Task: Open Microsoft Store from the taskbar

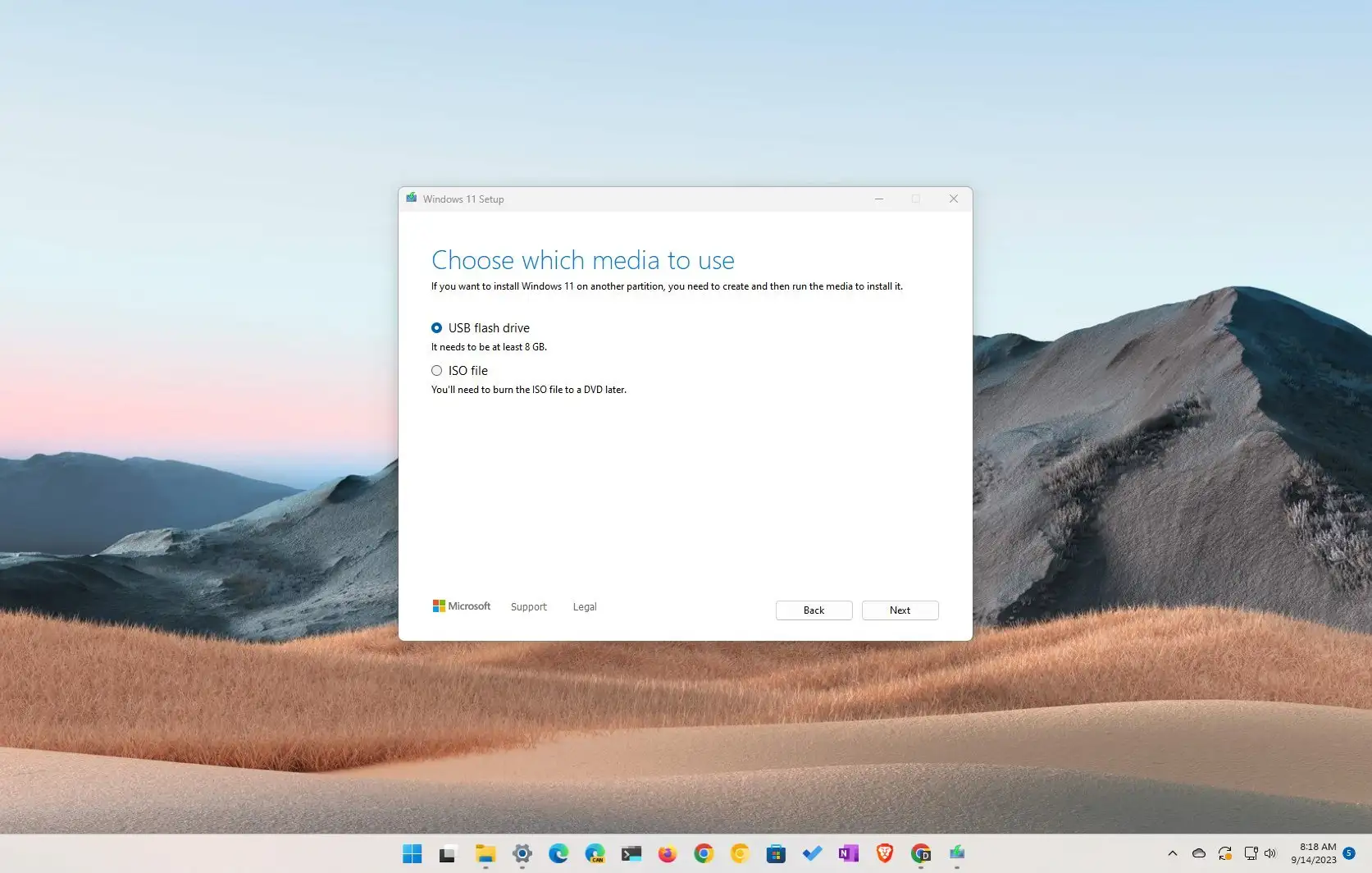Action: (776, 854)
